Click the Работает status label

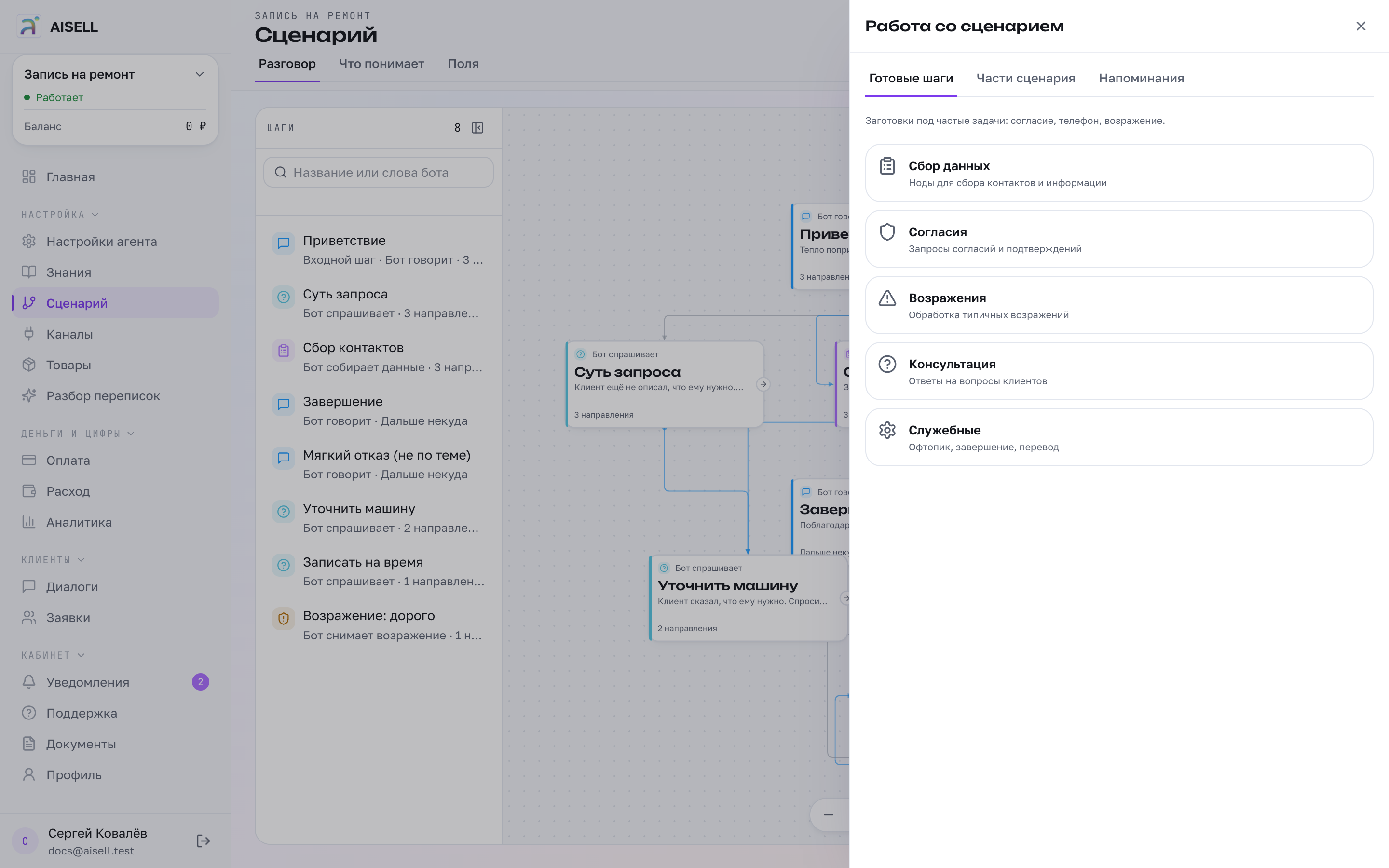click(x=59, y=97)
